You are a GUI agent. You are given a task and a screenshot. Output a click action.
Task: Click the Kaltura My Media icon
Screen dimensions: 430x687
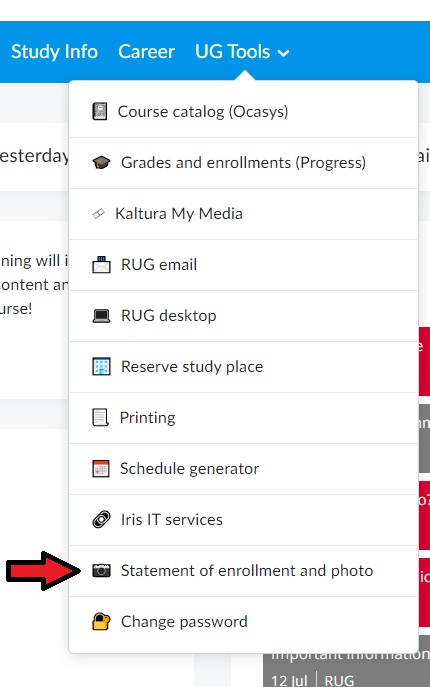(99, 214)
